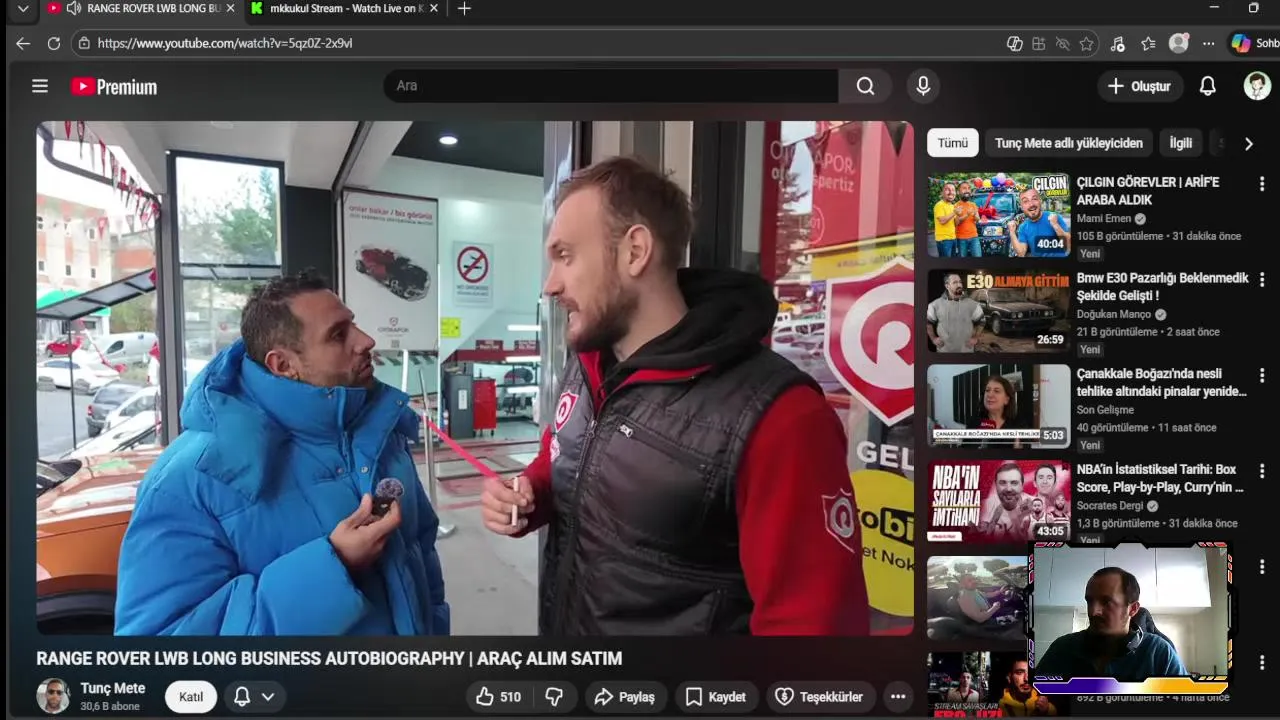Image resolution: width=1280 pixels, height=720 pixels.
Task: Open Socrates Dergi channel name
Action: pyautogui.click(x=1110, y=505)
